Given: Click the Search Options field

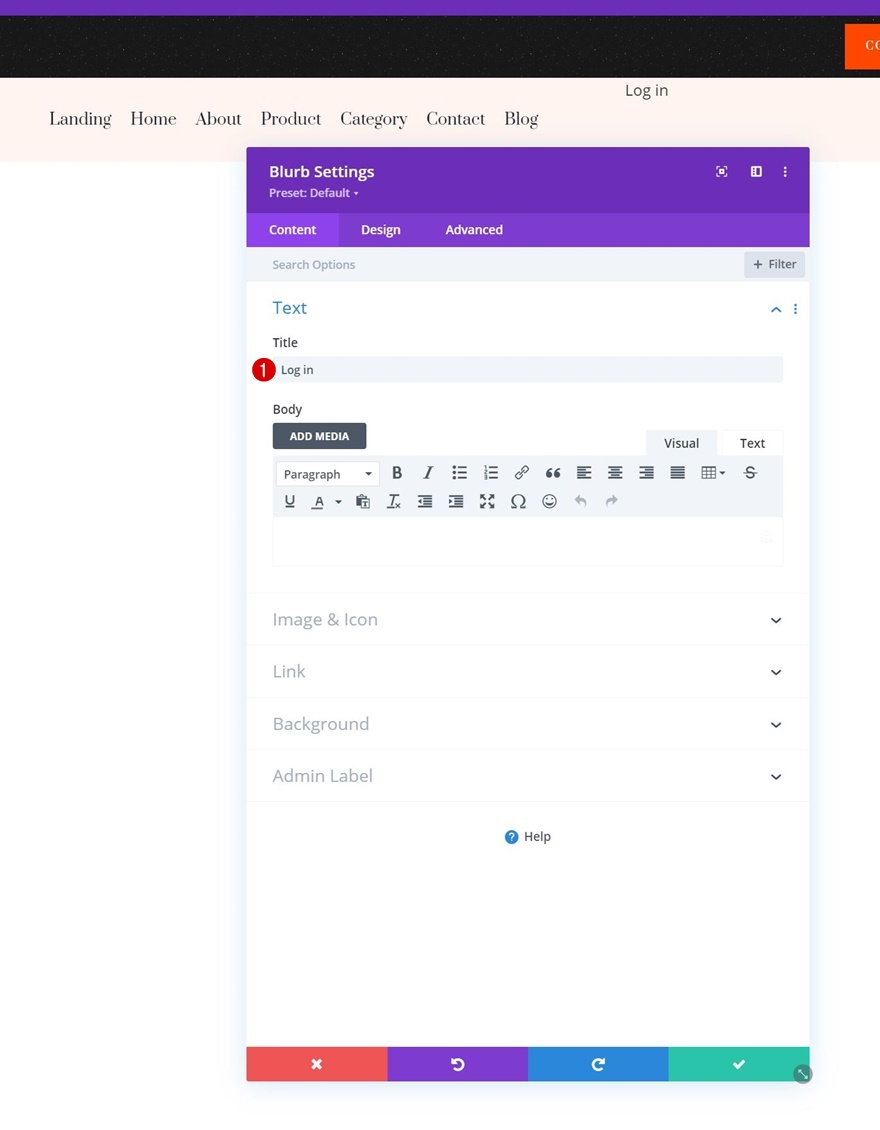Looking at the screenshot, I should tap(494, 264).
